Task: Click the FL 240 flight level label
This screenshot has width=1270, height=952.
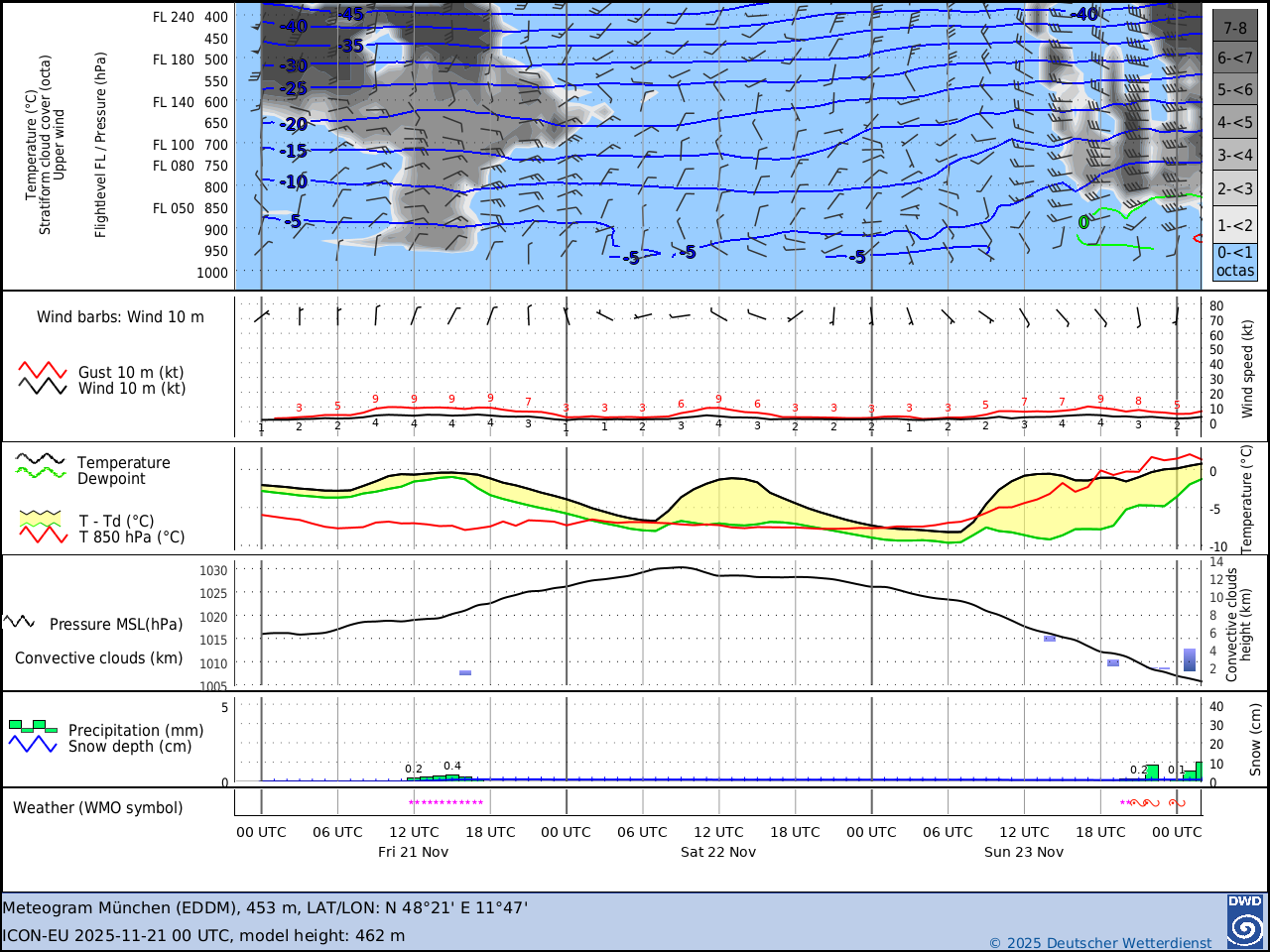Action: tap(174, 17)
